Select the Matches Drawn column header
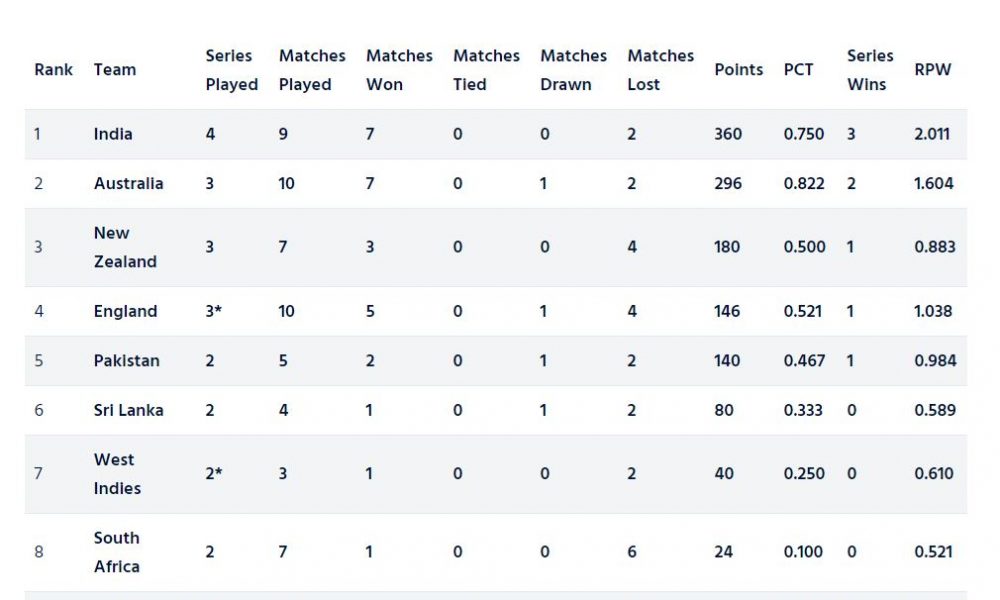Image resolution: width=1000 pixels, height=600 pixels. tap(573, 70)
